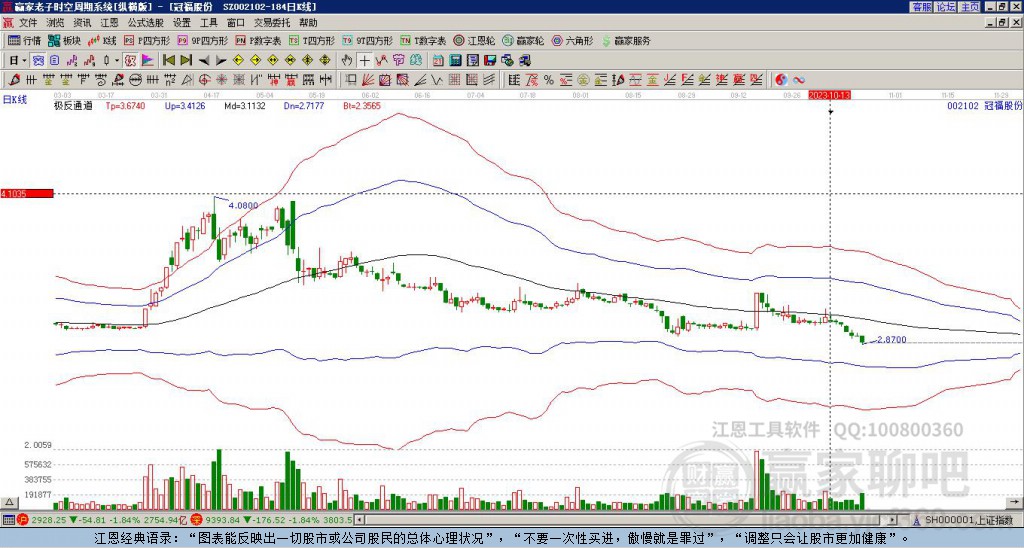1024x548 pixels.
Task: Open the 江恩 menu
Action: (110, 23)
